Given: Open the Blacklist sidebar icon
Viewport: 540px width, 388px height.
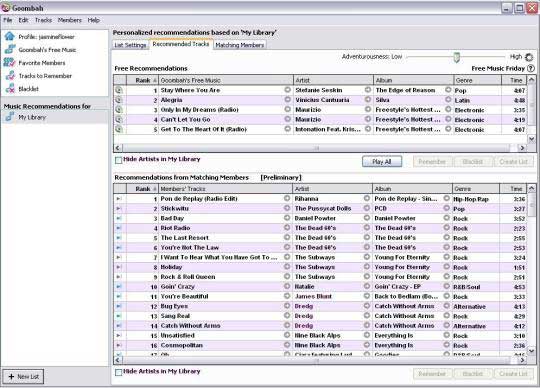Looking at the screenshot, I should click(10, 88).
